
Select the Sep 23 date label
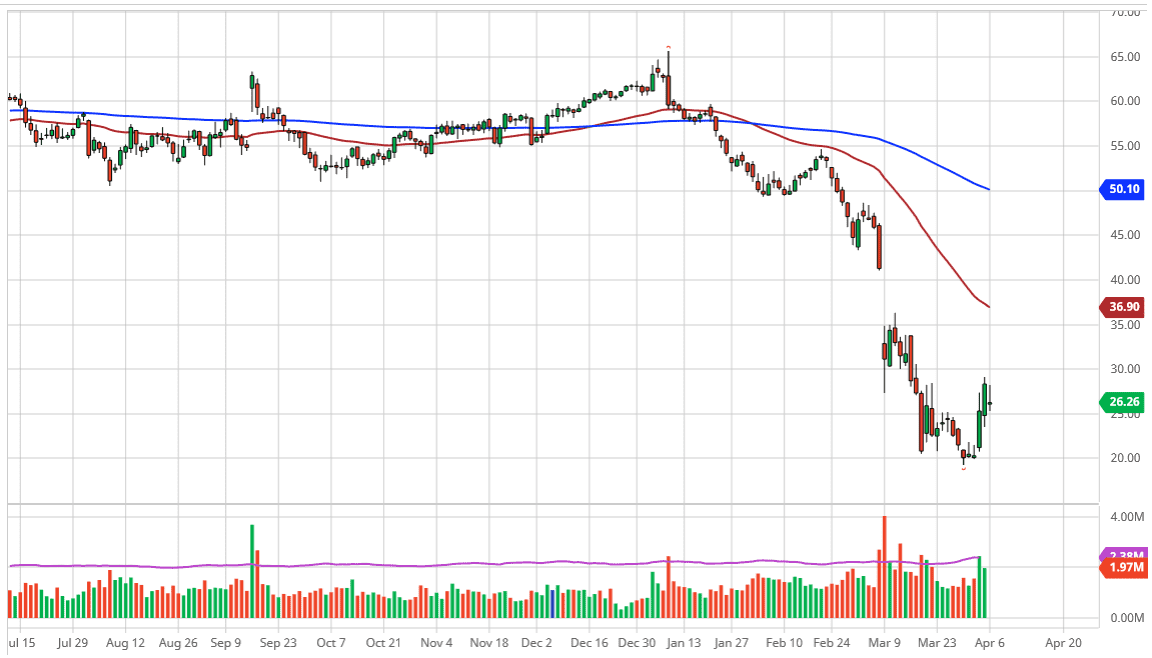278,642
